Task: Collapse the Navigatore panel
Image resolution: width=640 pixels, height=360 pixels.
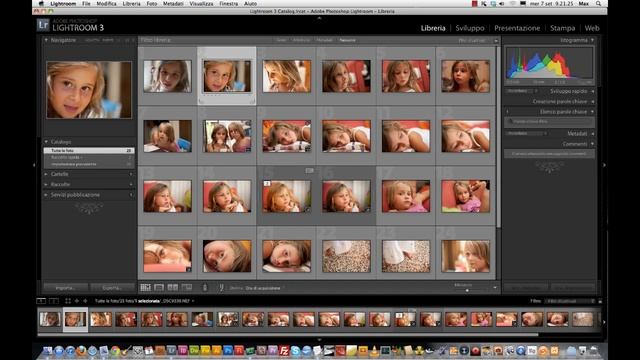Action: click(46, 40)
